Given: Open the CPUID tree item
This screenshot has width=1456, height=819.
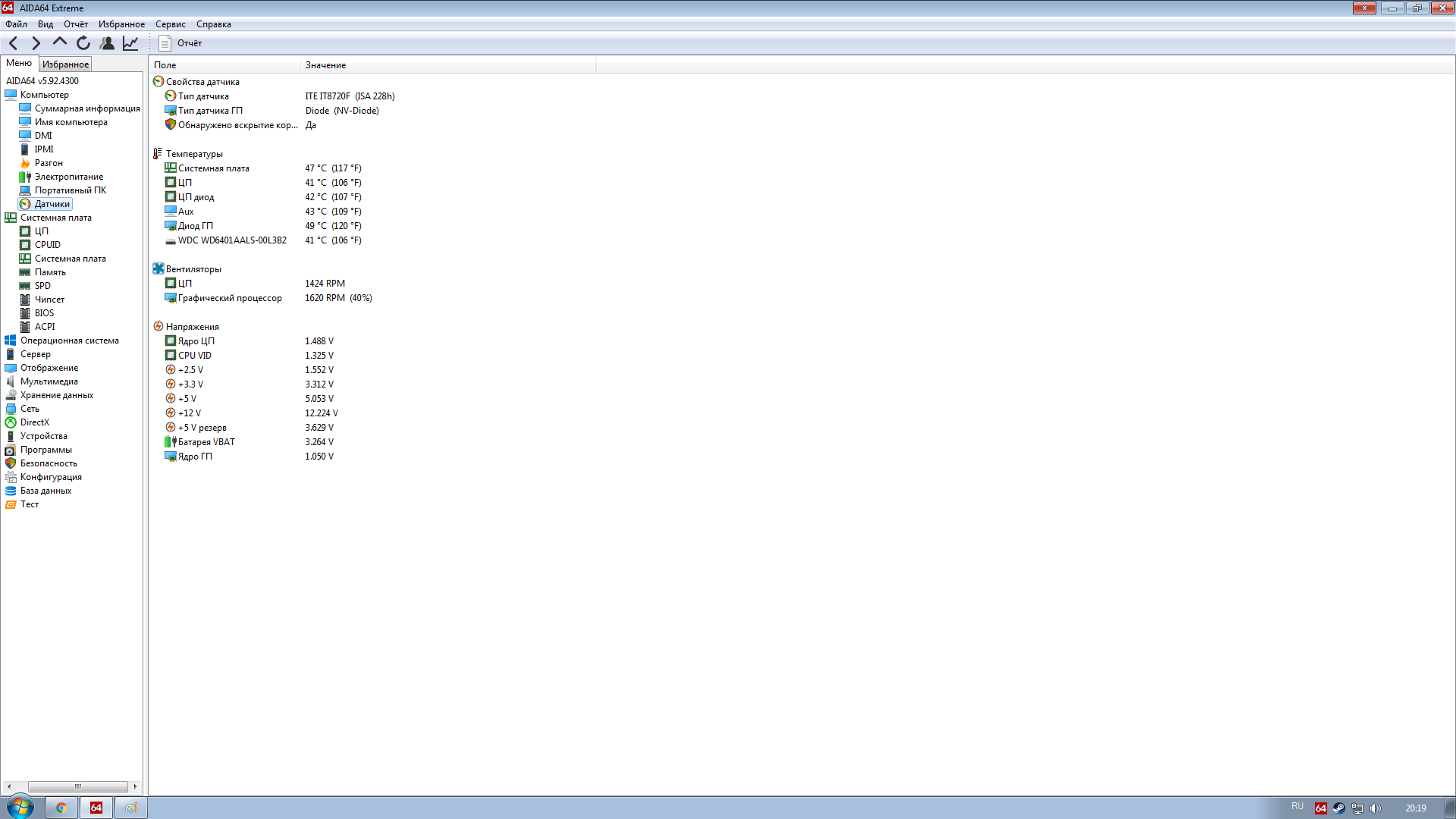Looking at the screenshot, I should point(47,245).
